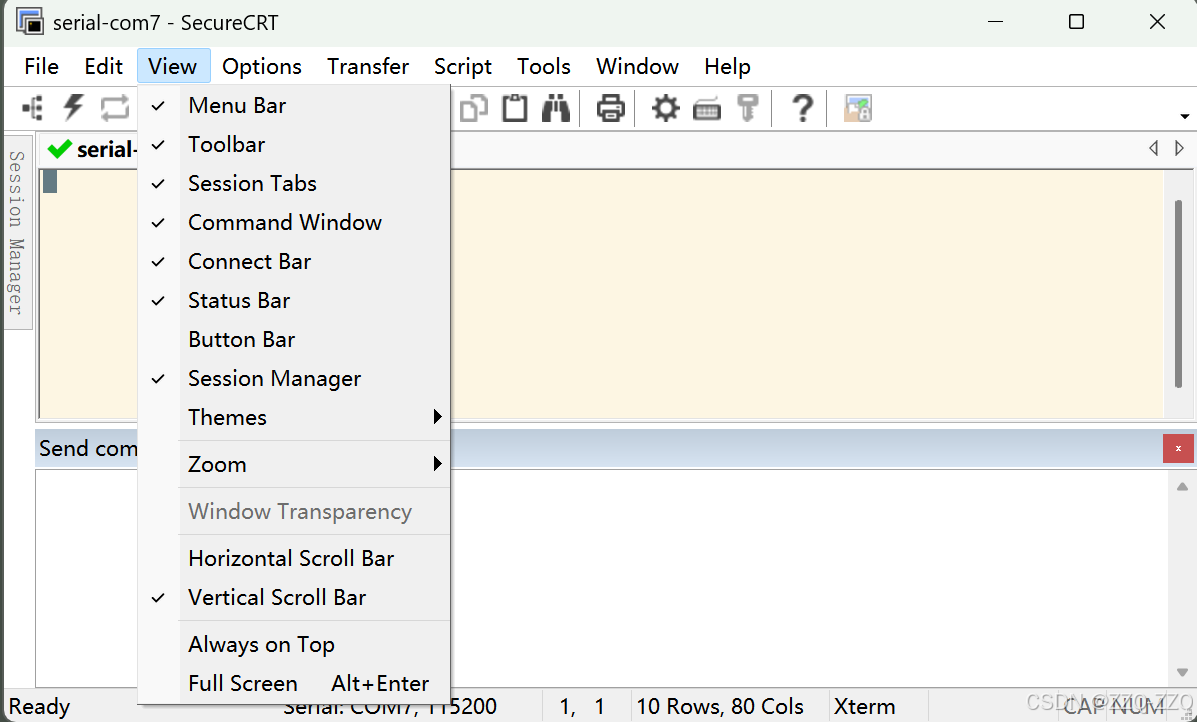
Task: Toggle Menu Bar visibility
Action: (294, 105)
